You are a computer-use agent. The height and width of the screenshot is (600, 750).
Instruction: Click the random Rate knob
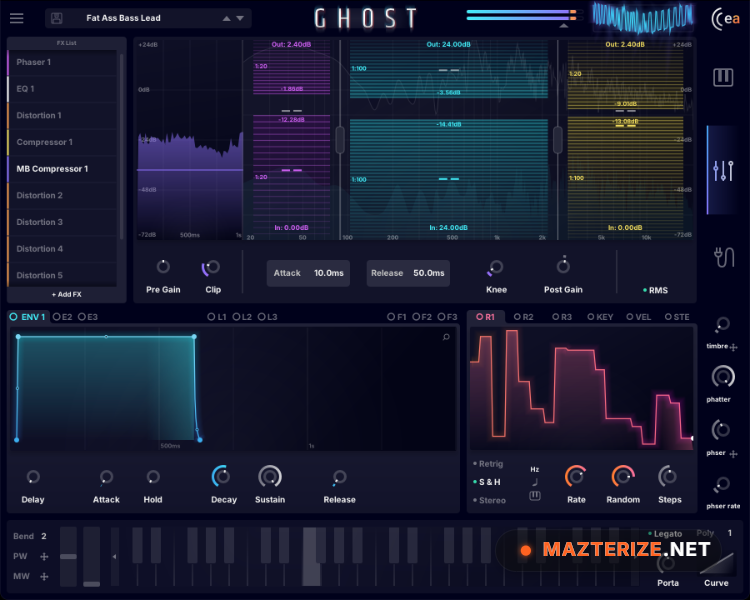coord(576,477)
